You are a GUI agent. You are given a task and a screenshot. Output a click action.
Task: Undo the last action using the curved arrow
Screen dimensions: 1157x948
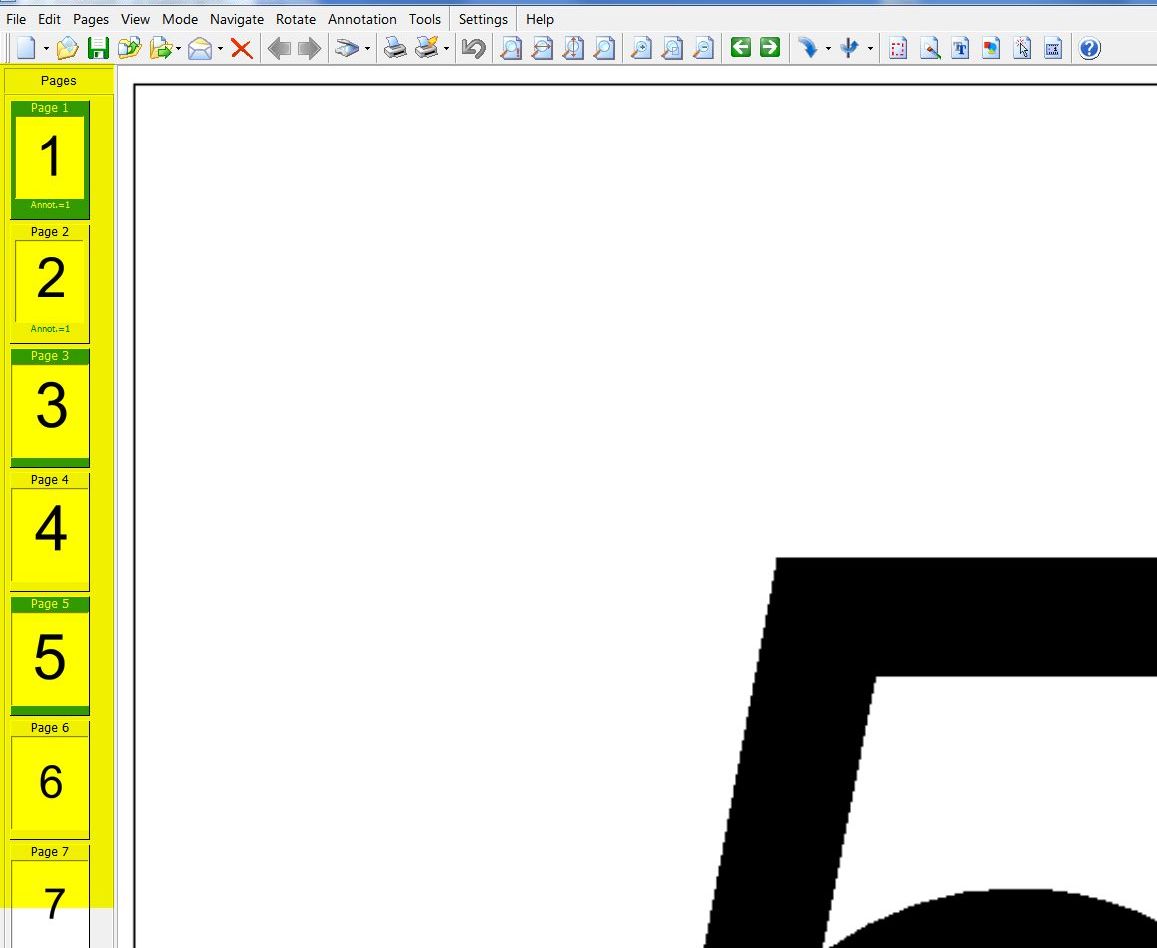pyautogui.click(x=473, y=48)
